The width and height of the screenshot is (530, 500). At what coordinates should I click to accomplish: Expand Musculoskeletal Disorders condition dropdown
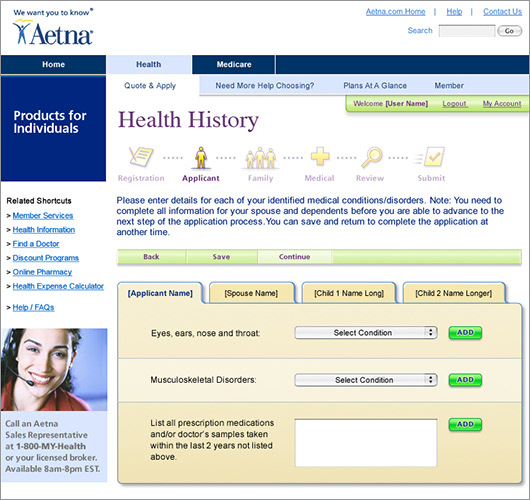tap(366, 380)
